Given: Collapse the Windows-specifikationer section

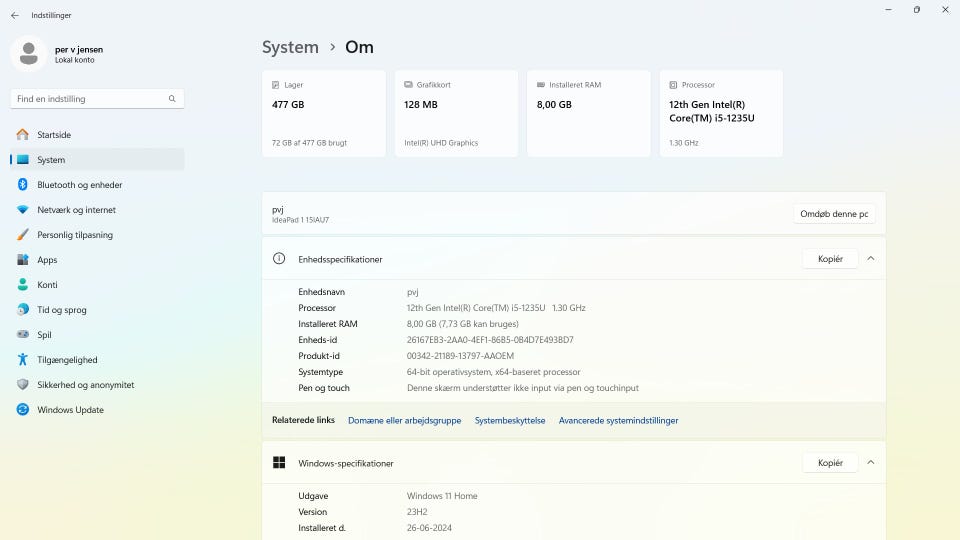Looking at the screenshot, I should point(870,463).
